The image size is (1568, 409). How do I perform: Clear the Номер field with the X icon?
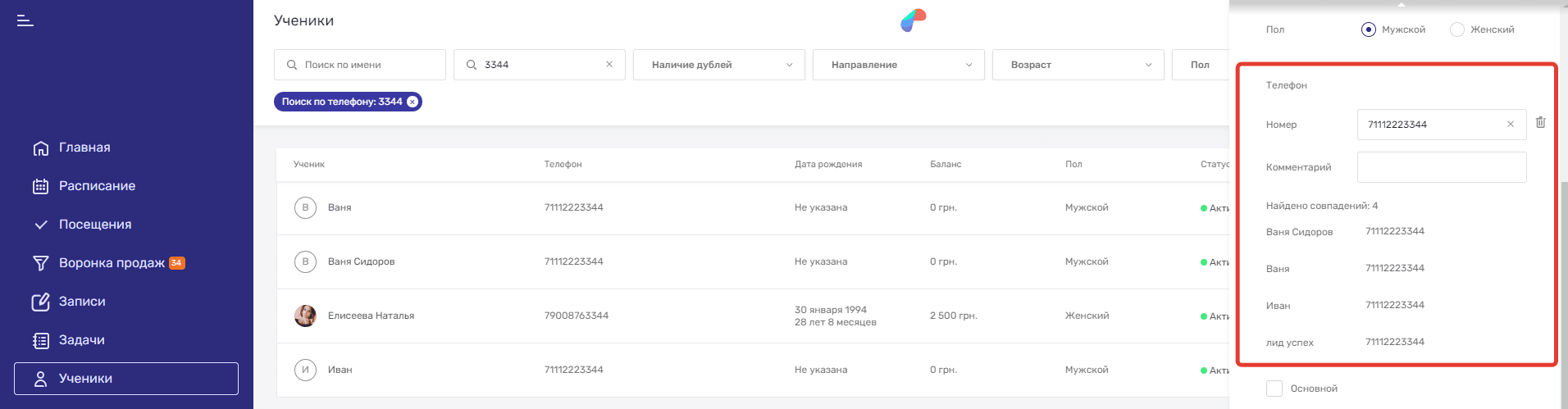point(1511,125)
